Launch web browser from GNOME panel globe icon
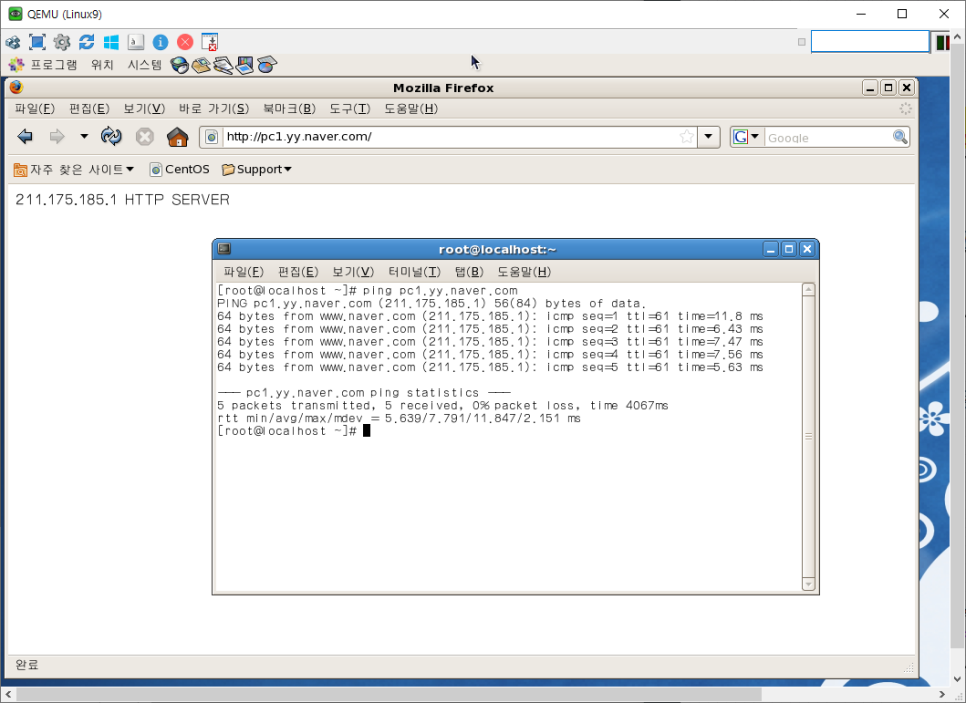This screenshot has height=703, width=966. tap(179, 65)
